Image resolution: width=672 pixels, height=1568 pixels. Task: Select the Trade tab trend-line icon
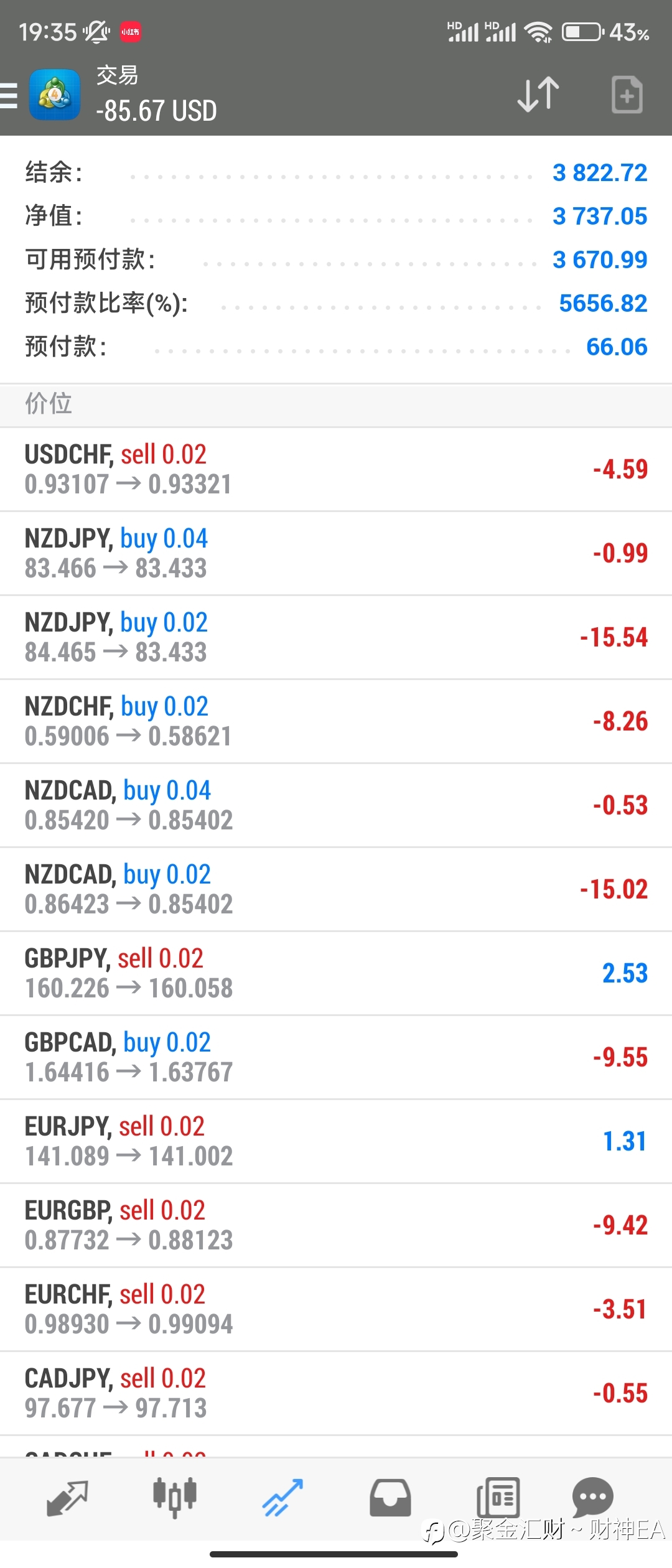[x=282, y=1498]
